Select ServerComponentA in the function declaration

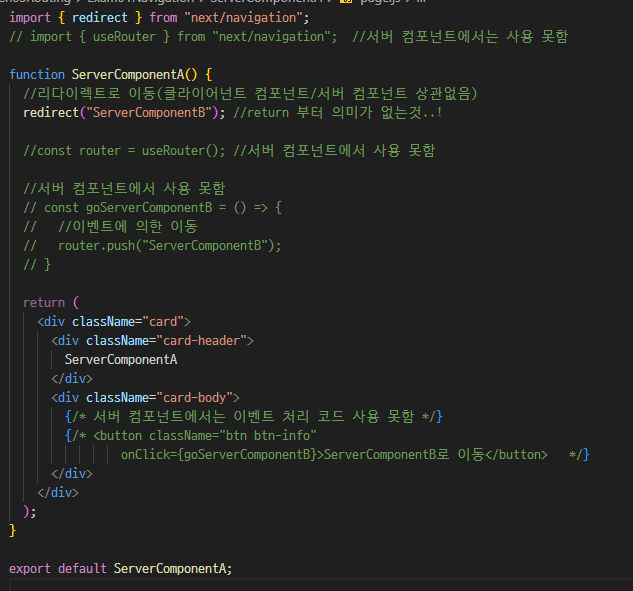click(128, 75)
